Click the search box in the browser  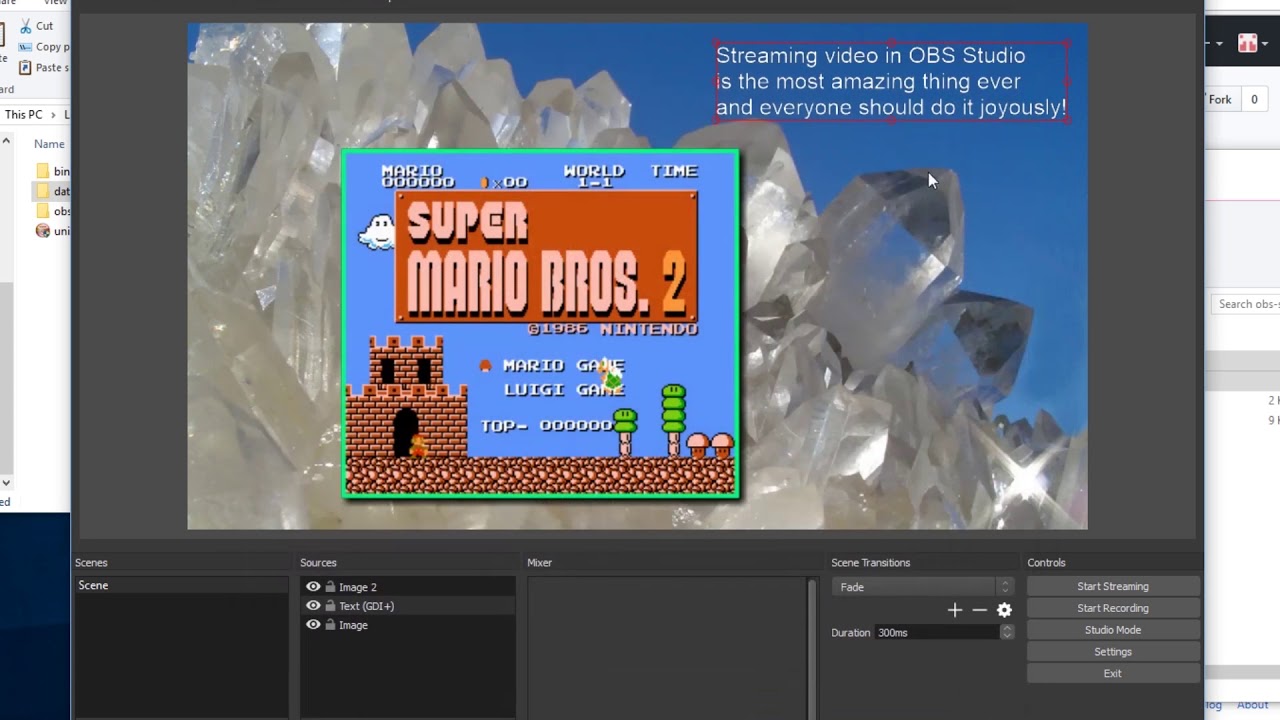coord(1246,304)
